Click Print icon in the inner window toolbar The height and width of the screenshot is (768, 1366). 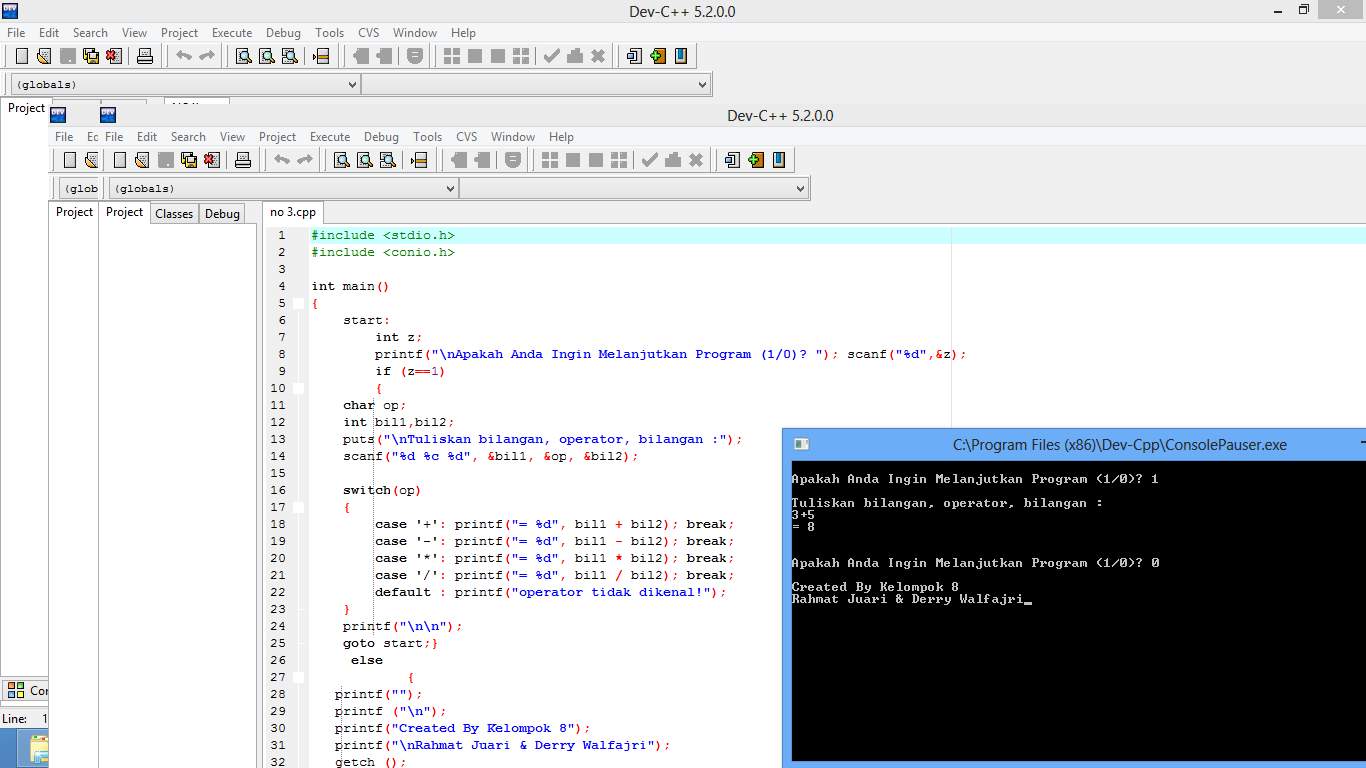pos(242,160)
